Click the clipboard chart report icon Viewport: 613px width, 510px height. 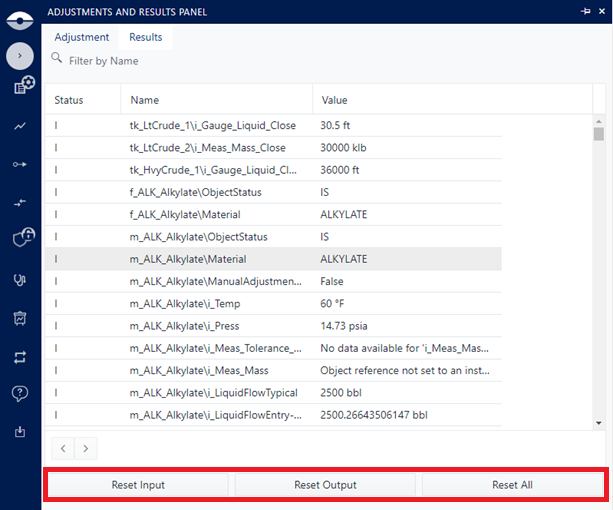[x=20, y=318]
